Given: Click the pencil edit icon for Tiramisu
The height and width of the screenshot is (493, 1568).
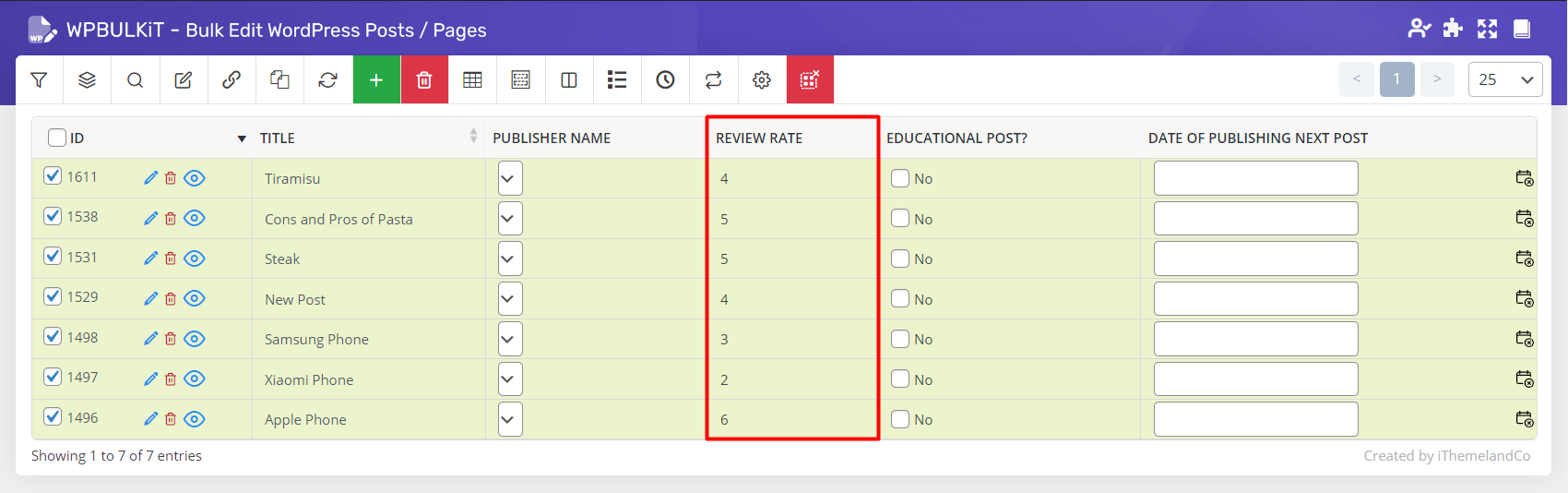Looking at the screenshot, I should (x=151, y=178).
